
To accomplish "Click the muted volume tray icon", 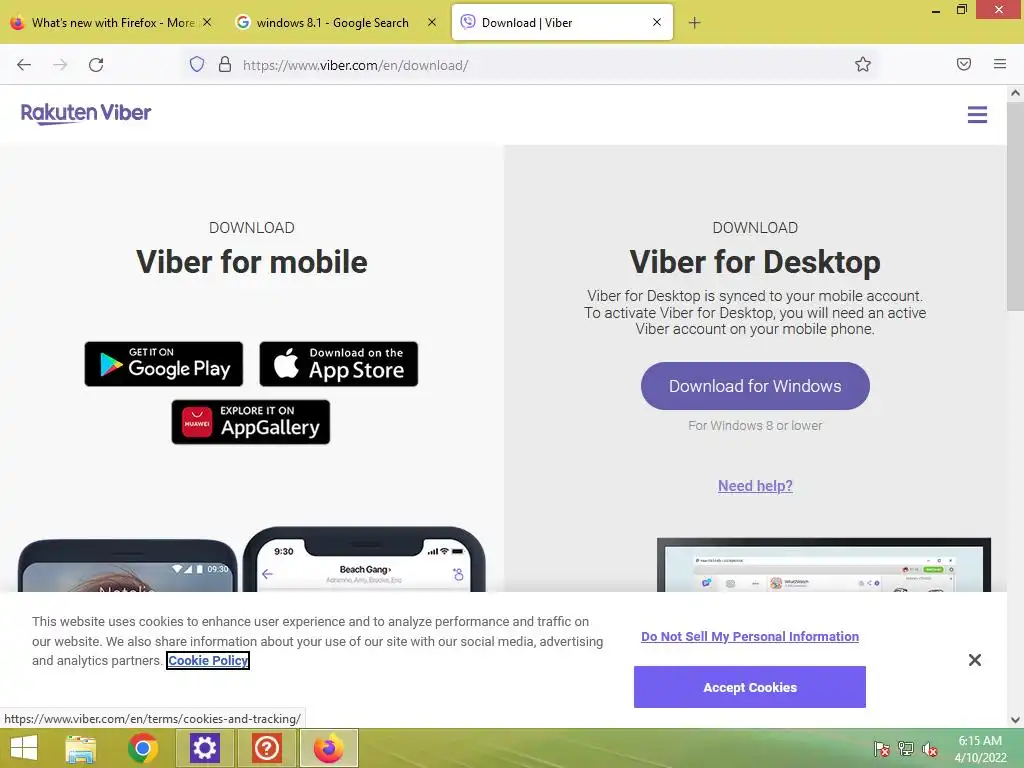I will pos(930,748).
